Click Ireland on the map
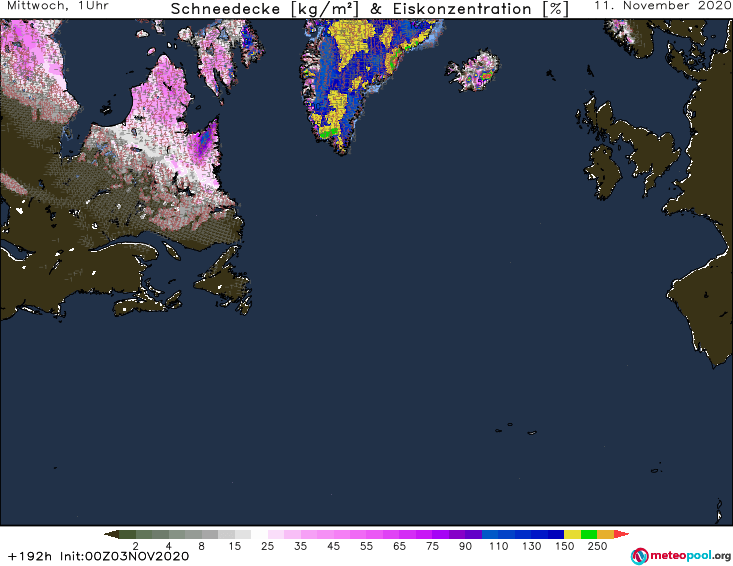The image size is (733, 566). pos(603,172)
